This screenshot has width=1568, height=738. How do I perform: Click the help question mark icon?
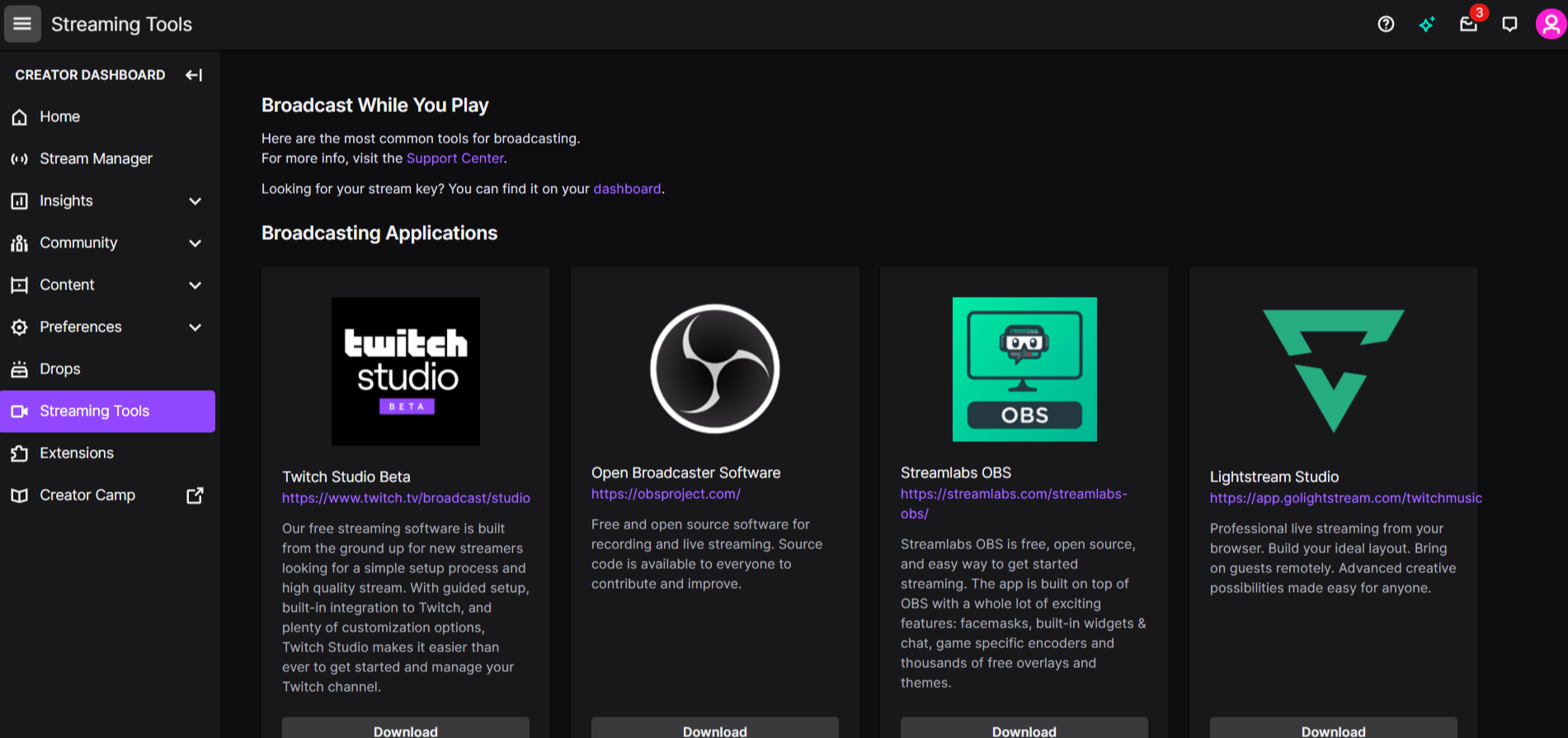[1386, 24]
